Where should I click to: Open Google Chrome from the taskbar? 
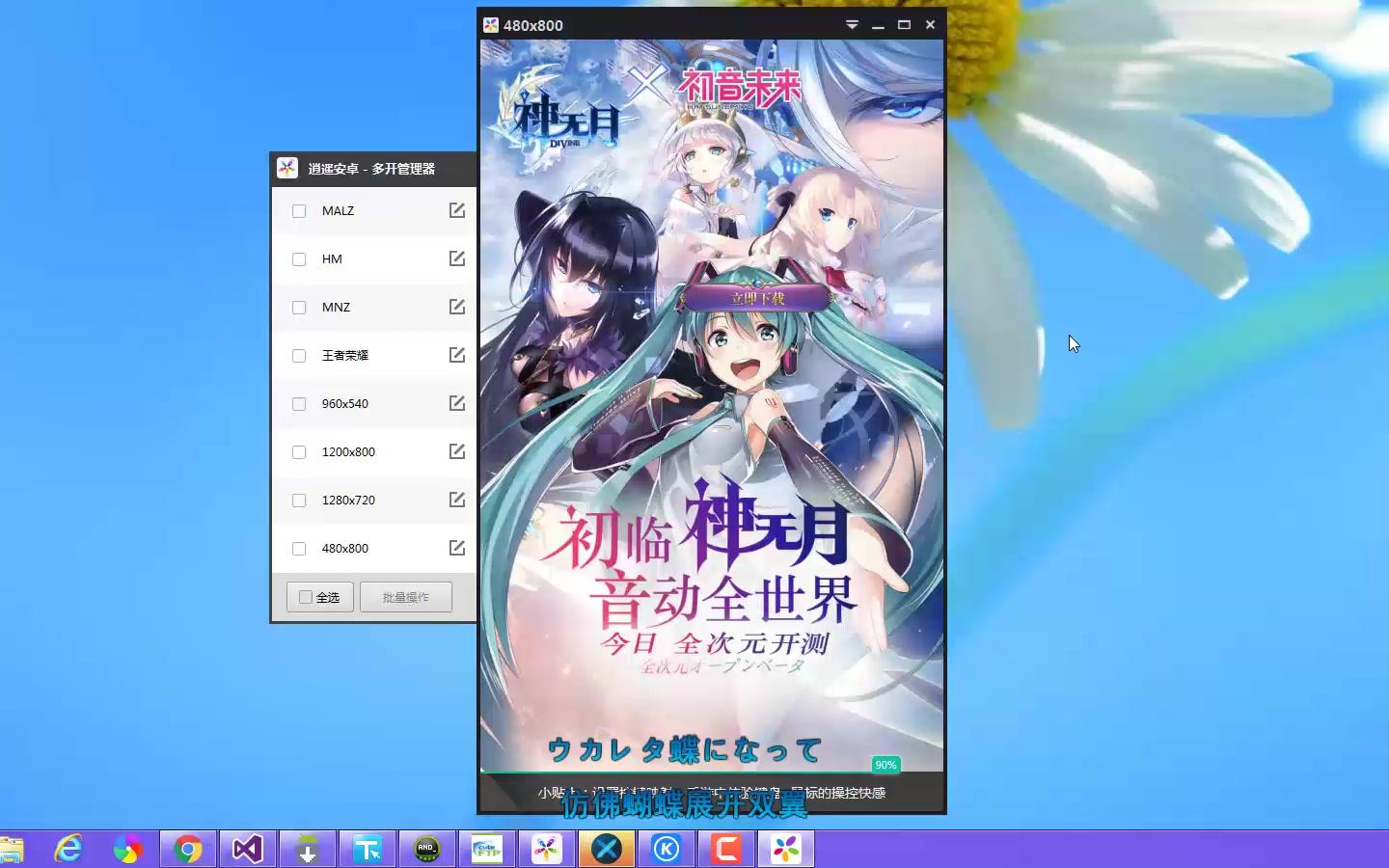point(188,850)
